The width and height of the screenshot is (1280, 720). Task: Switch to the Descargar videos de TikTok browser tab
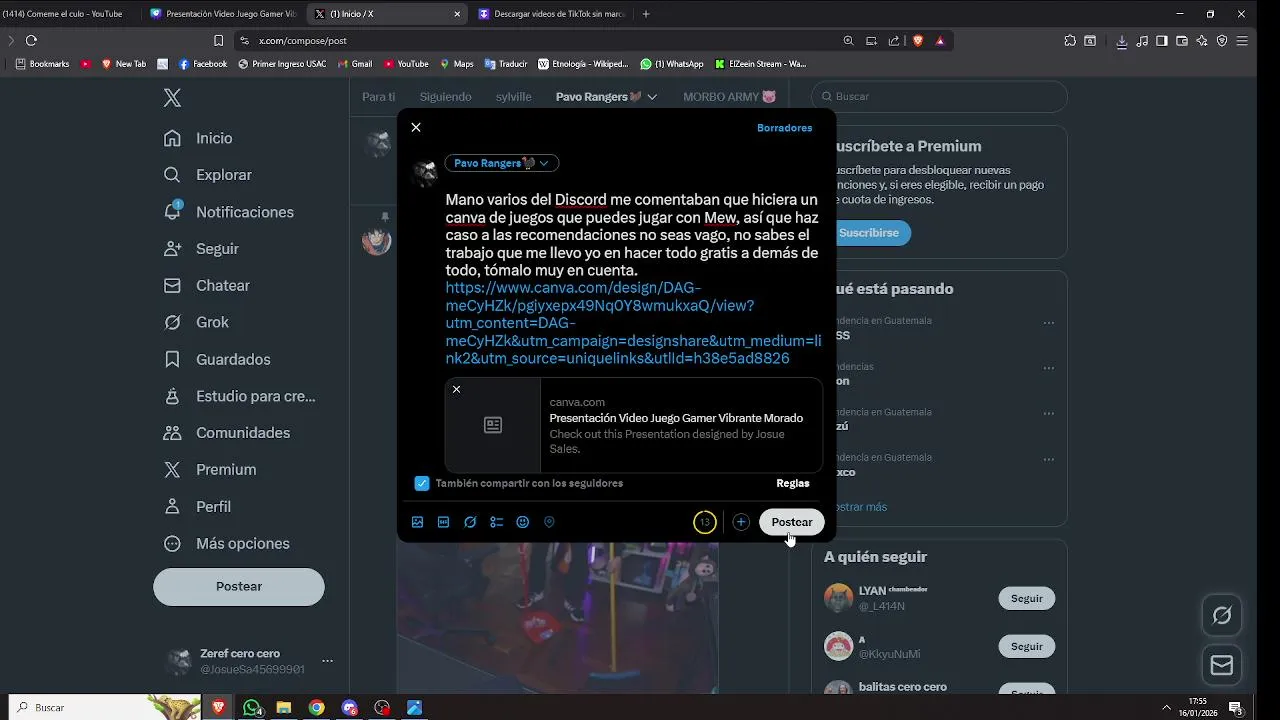click(x=552, y=14)
